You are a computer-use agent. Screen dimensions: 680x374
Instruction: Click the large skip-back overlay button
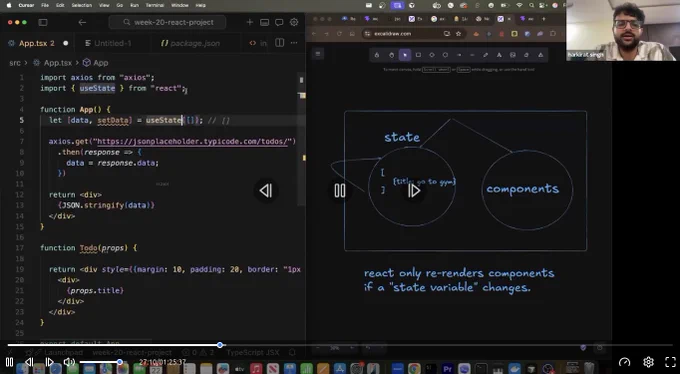(x=266, y=190)
